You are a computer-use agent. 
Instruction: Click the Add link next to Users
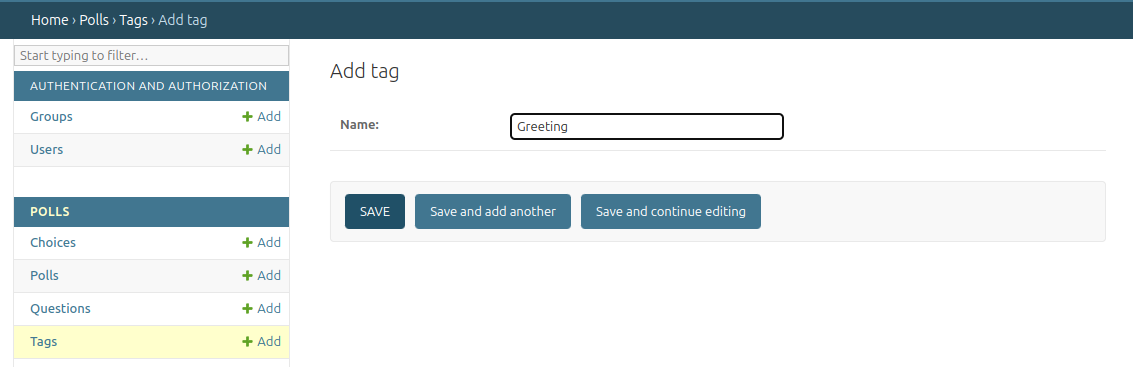tap(262, 150)
